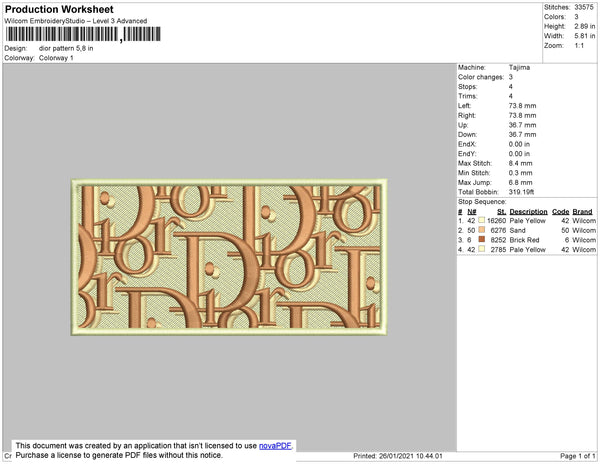
Task: Click the Machine value Tajima
Action: (x=520, y=67)
